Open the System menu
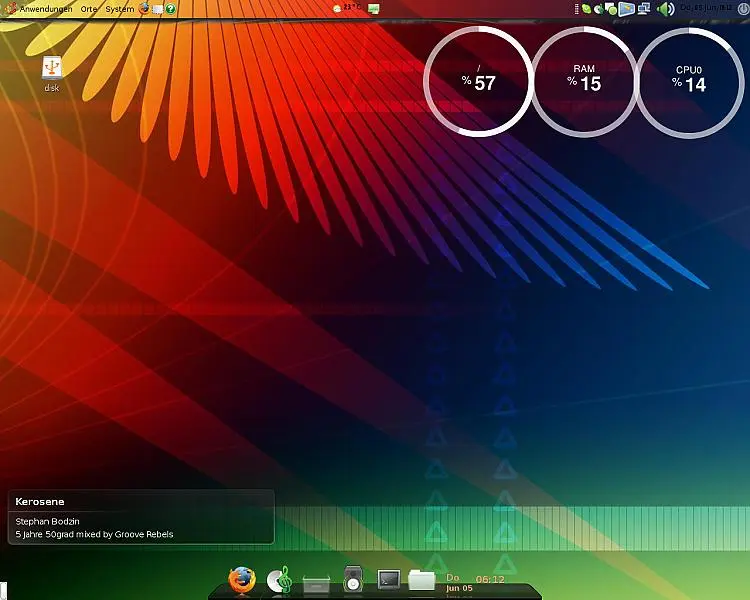Screen dimensions: 750x600 119,8
